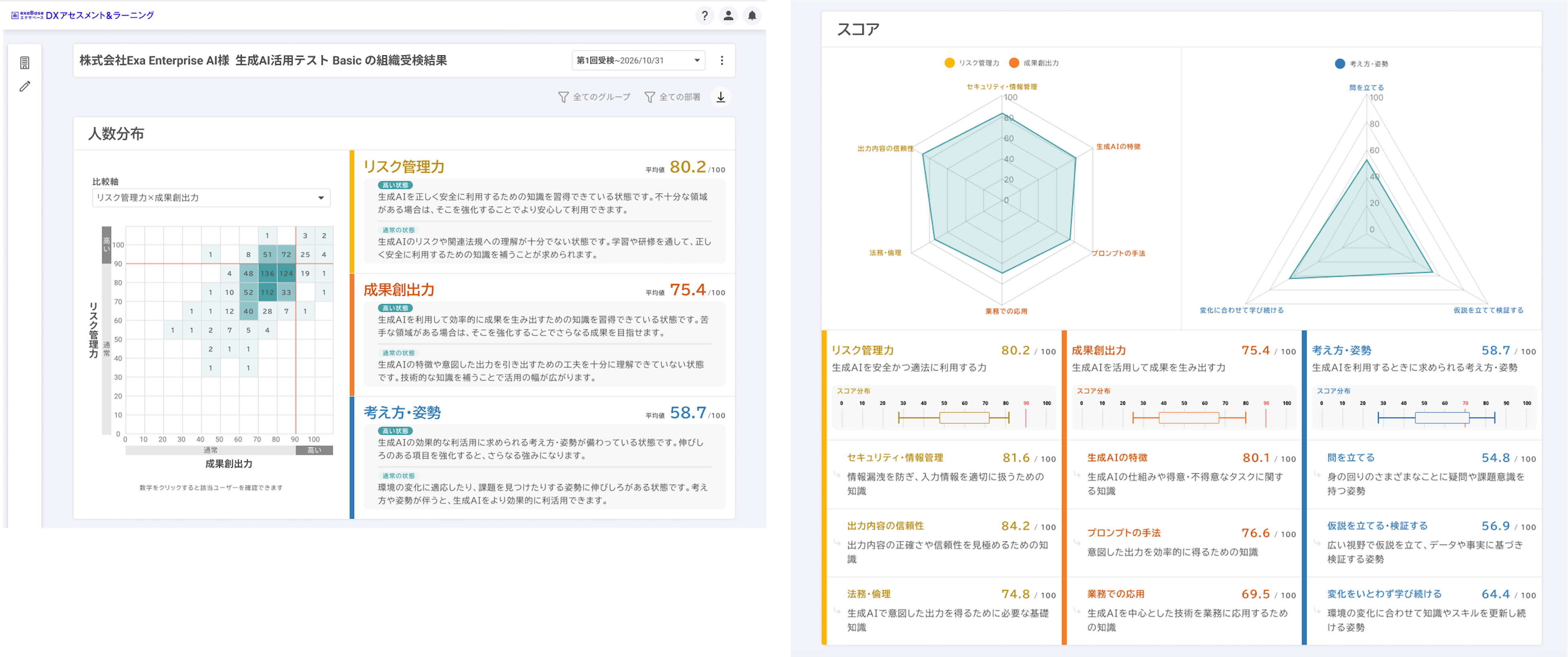1568x657 pixels.
Task: Open the 全ての部署 department filter
Action: [x=673, y=97]
